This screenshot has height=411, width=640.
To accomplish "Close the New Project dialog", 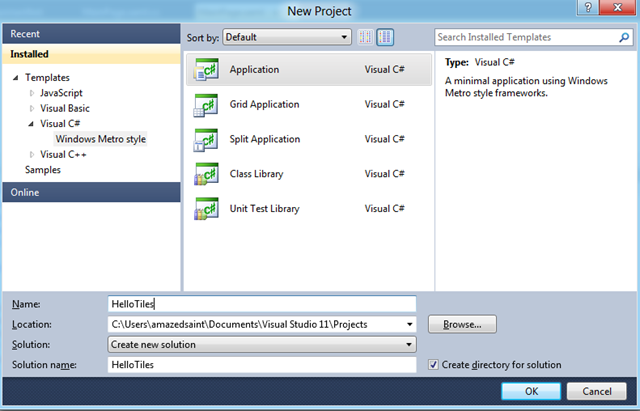I will [x=618, y=7].
